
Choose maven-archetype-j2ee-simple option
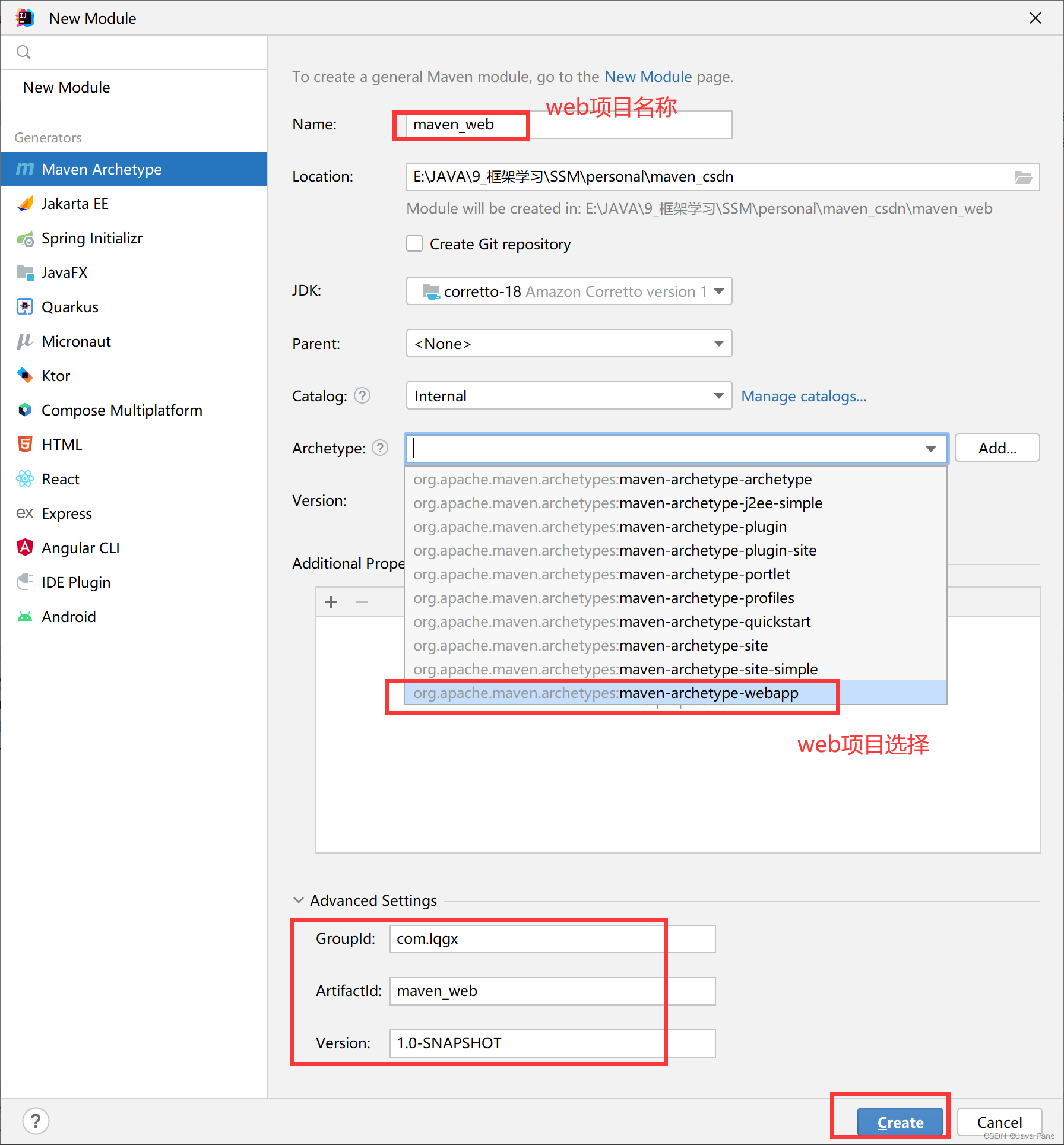[x=676, y=503]
